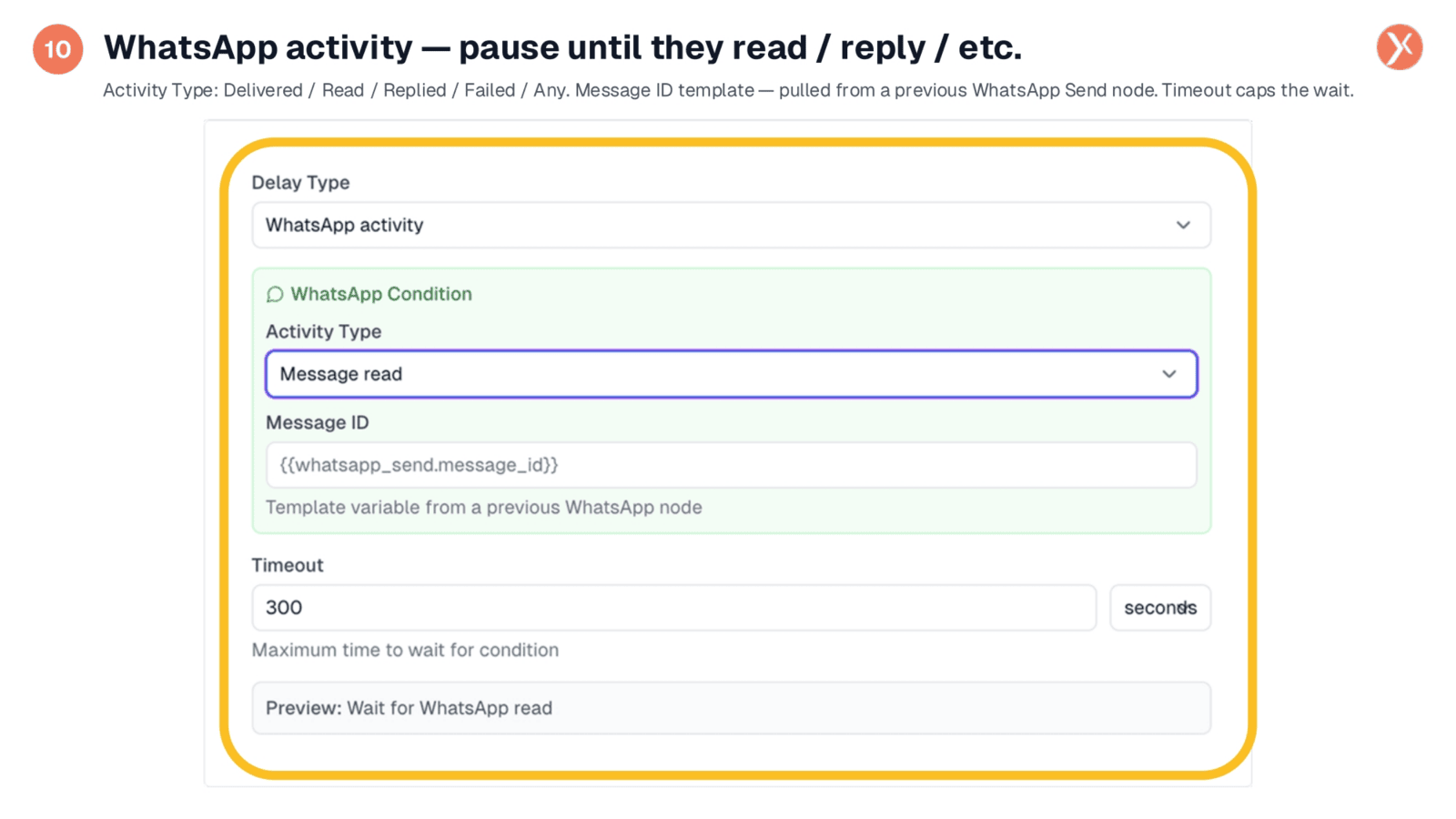
Task: Click the orange number 10 badge
Action: tap(57, 49)
